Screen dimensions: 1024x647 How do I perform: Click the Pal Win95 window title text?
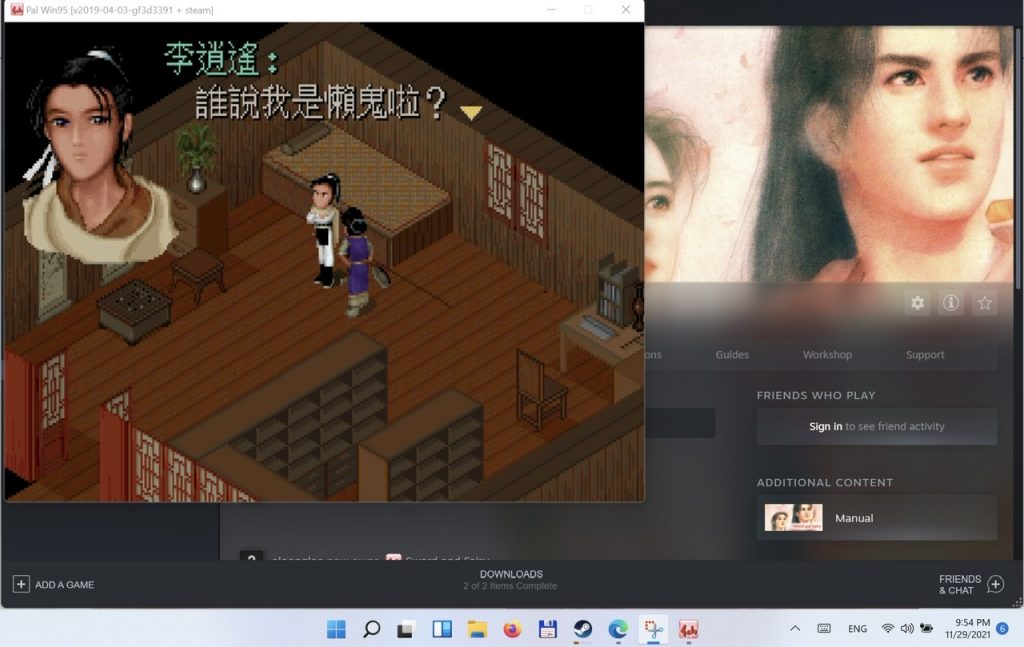coord(120,10)
